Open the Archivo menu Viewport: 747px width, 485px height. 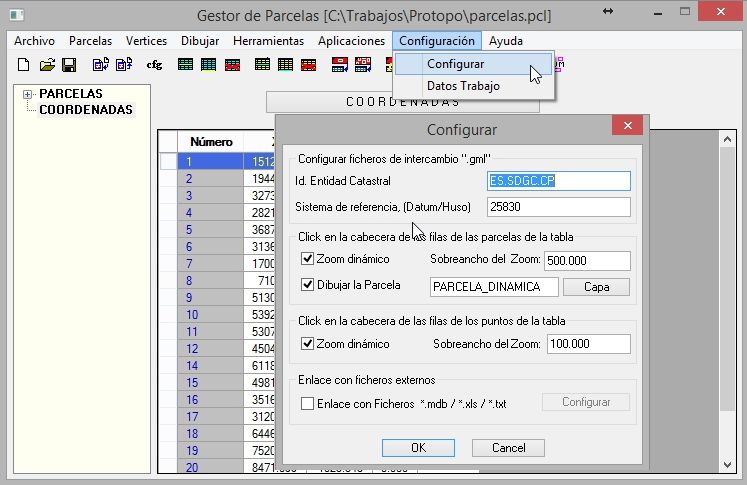(34, 41)
